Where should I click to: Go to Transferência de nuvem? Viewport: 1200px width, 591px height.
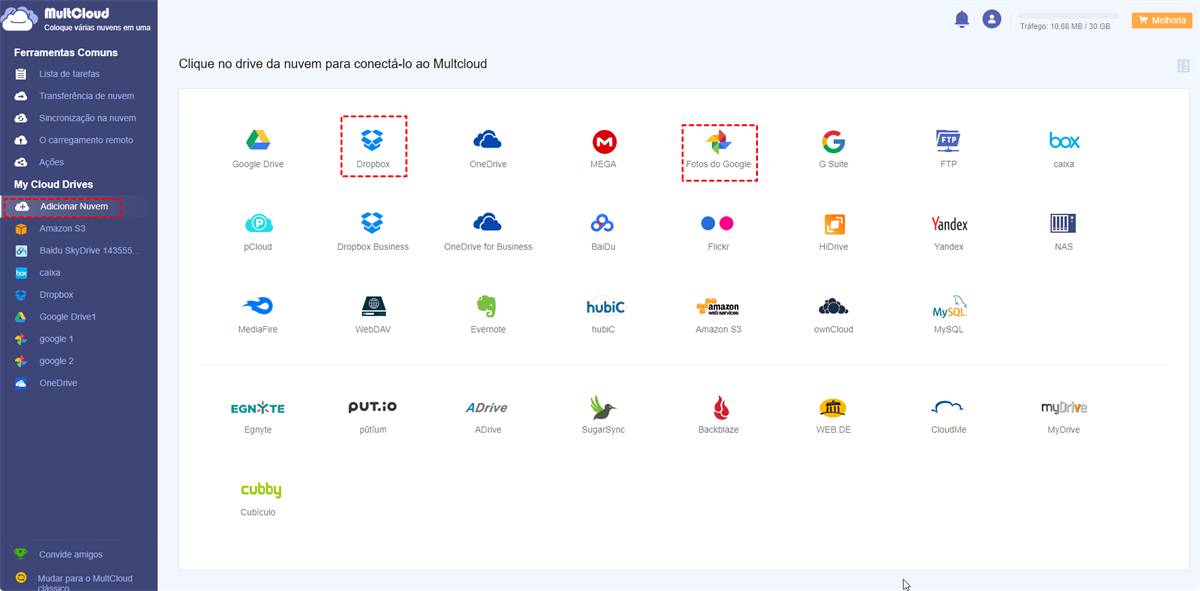click(x=86, y=96)
